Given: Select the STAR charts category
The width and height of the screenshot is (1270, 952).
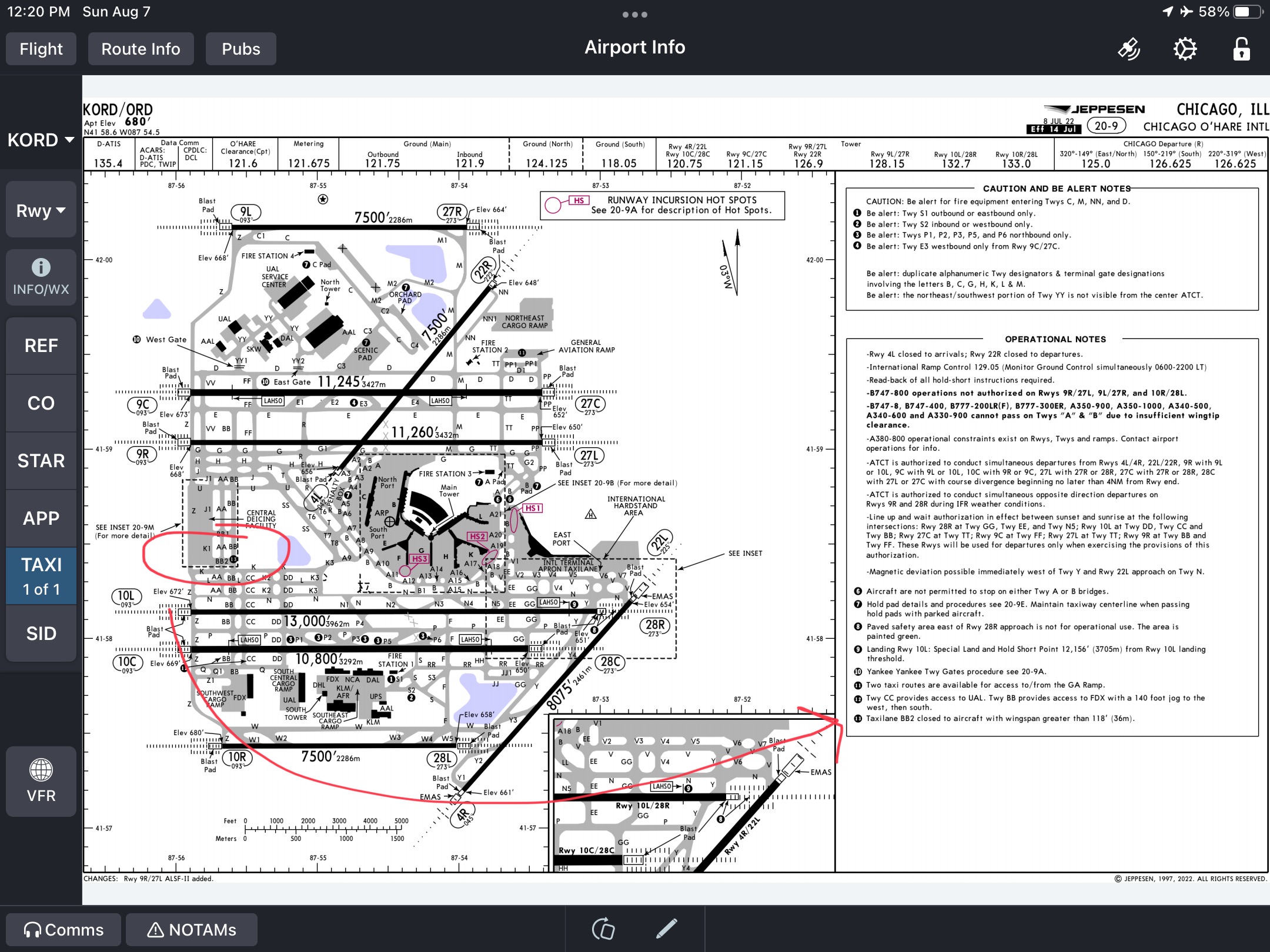Looking at the screenshot, I should tap(41, 461).
